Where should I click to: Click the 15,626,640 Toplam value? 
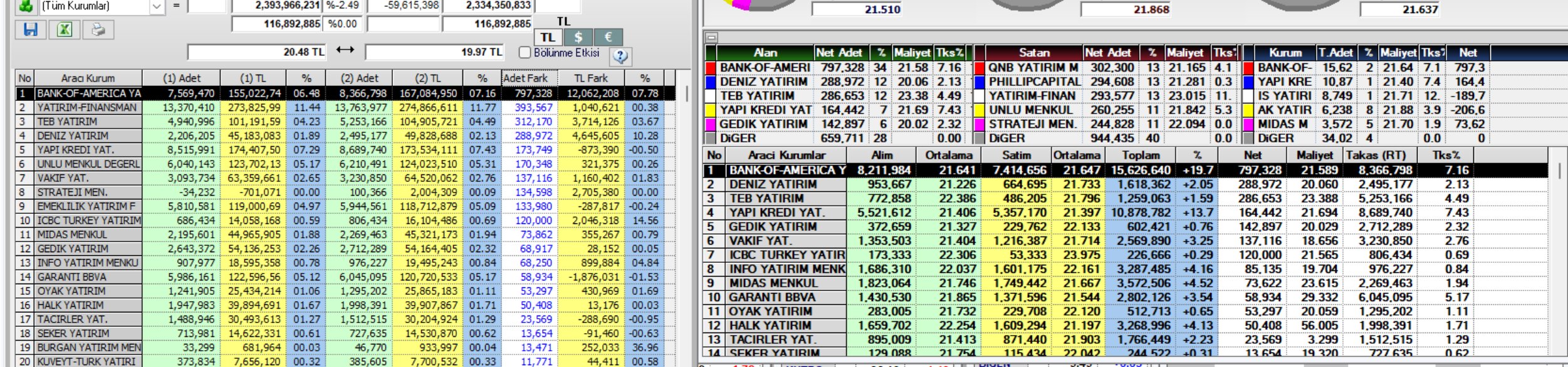pos(1141,170)
